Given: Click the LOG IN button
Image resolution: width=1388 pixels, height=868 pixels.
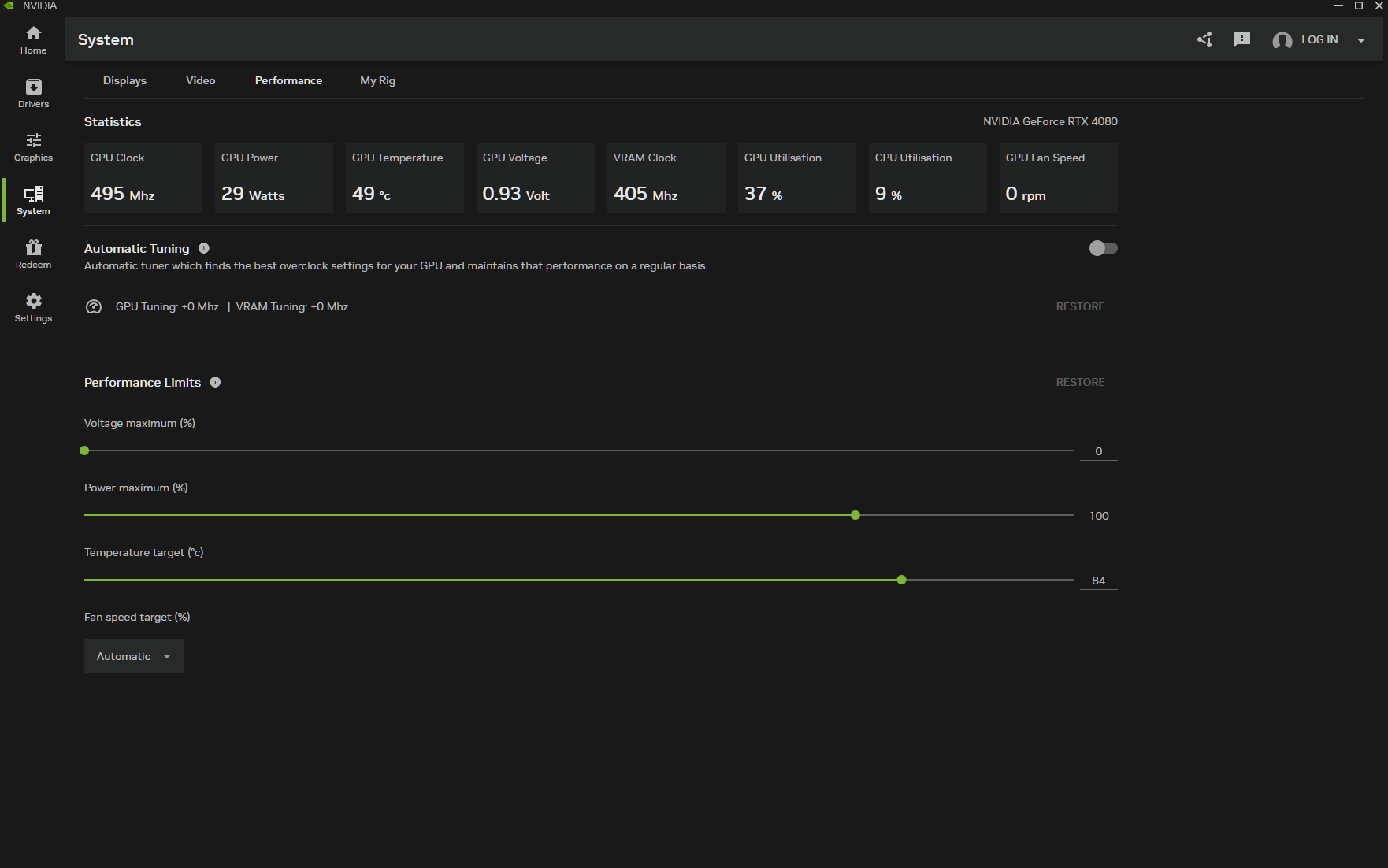Looking at the screenshot, I should 1319,39.
